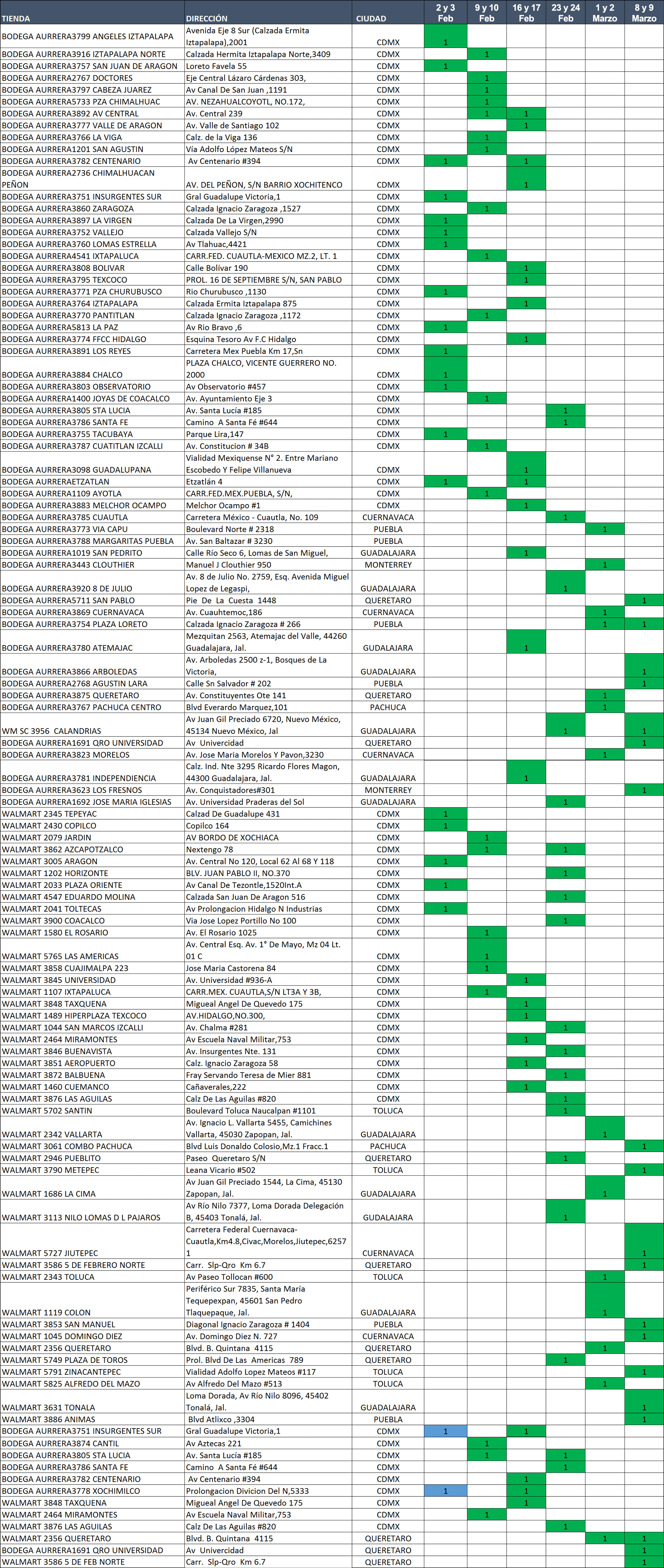Click address 'Av Canal De San Juan ,1191'
The width and height of the screenshot is (664, 1568).
coord(236,89)
